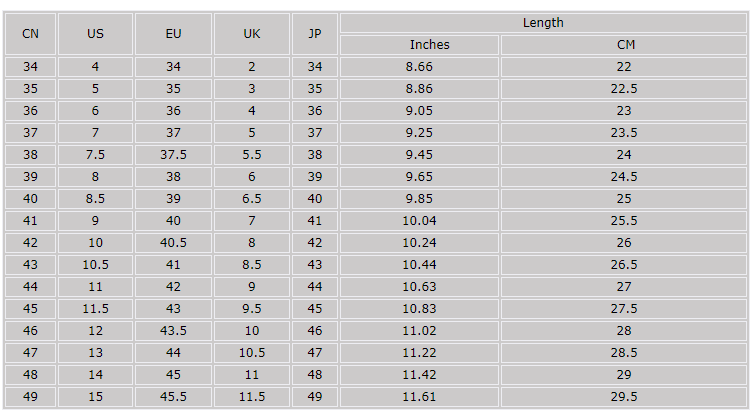Image resolution: width=754 pixels, height=420 pixels.
Task: Select the 8.66 inches cell
Action: 419,67
